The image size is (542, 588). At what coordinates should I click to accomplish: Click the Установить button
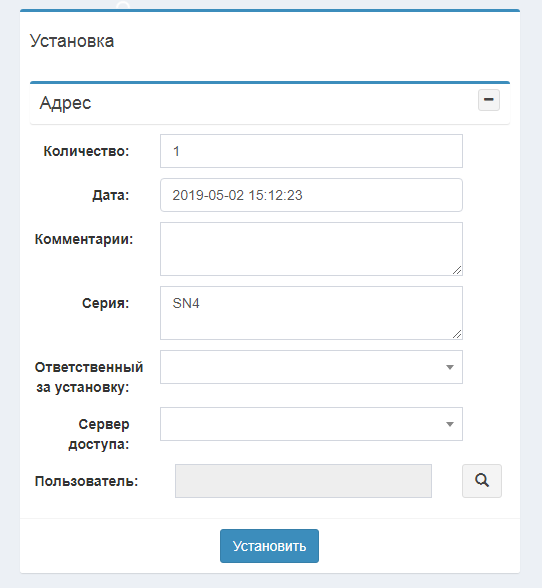tap(269, 546)
